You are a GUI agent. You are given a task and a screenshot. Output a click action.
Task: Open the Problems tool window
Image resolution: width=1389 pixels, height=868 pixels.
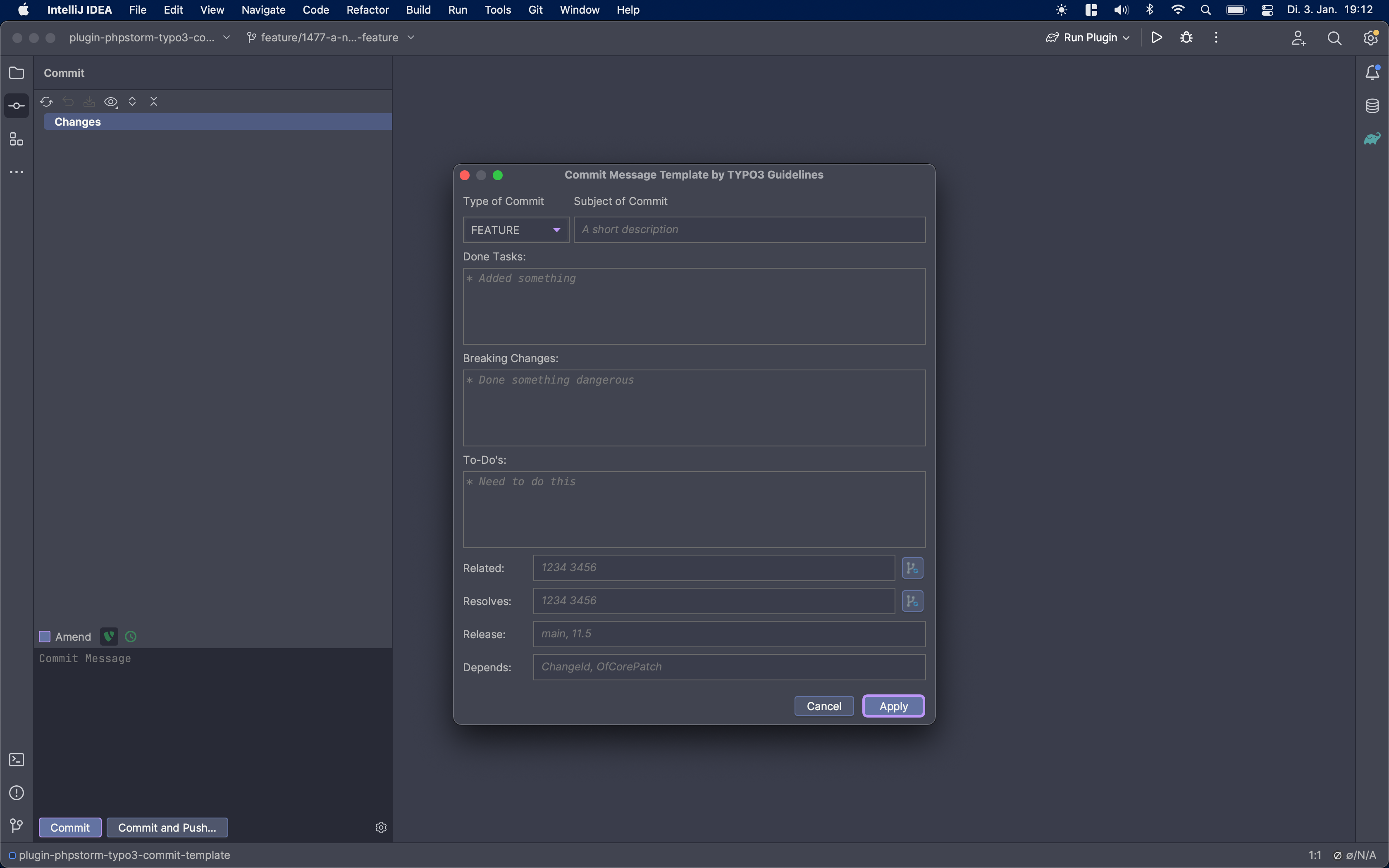[16, 793]
